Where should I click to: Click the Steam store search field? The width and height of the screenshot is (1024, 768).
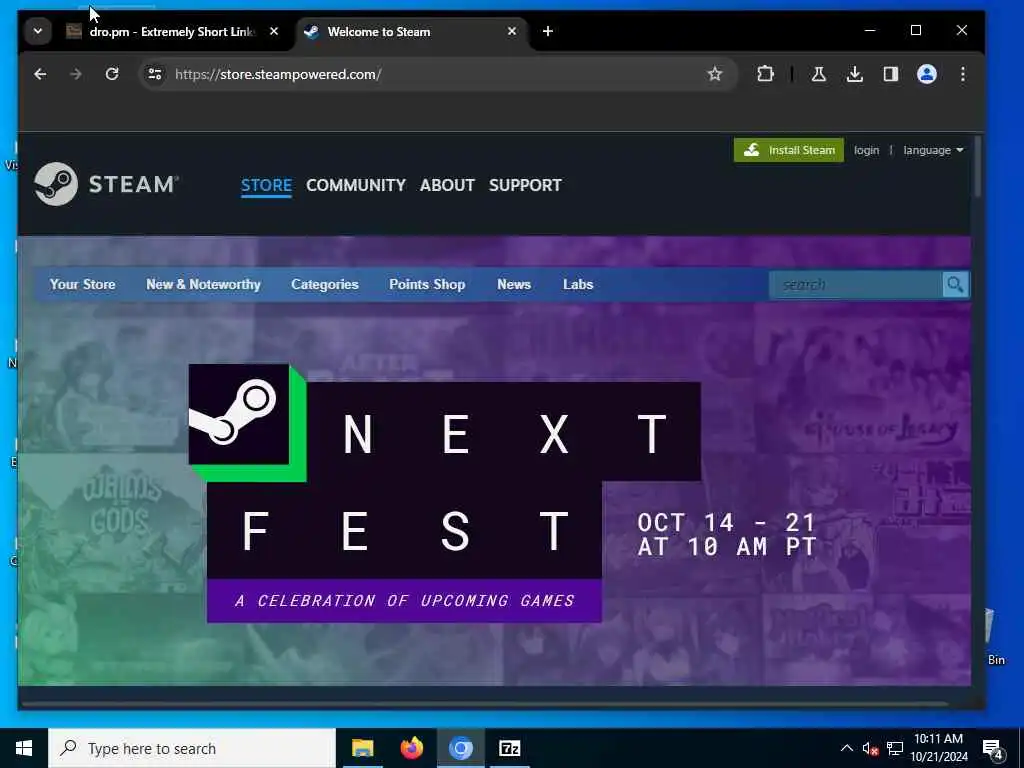tap(856, 285)
